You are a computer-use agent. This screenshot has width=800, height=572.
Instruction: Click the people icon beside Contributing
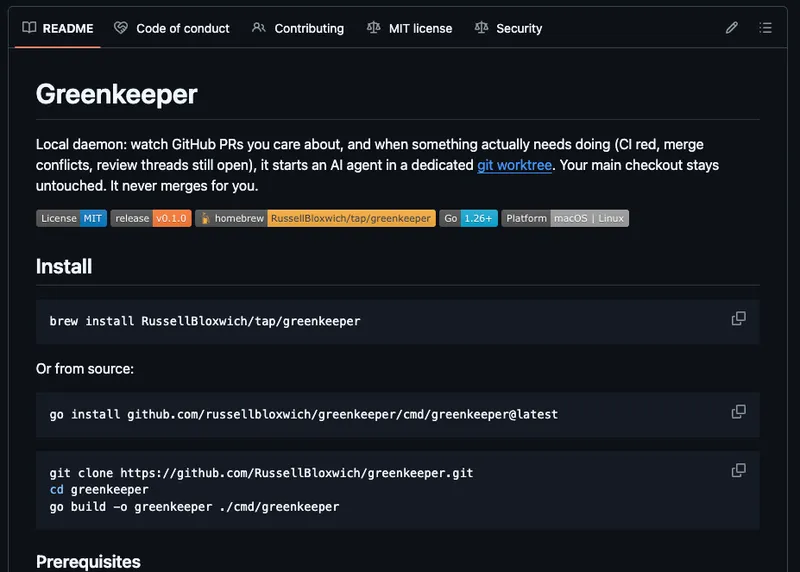click(259, 28)
